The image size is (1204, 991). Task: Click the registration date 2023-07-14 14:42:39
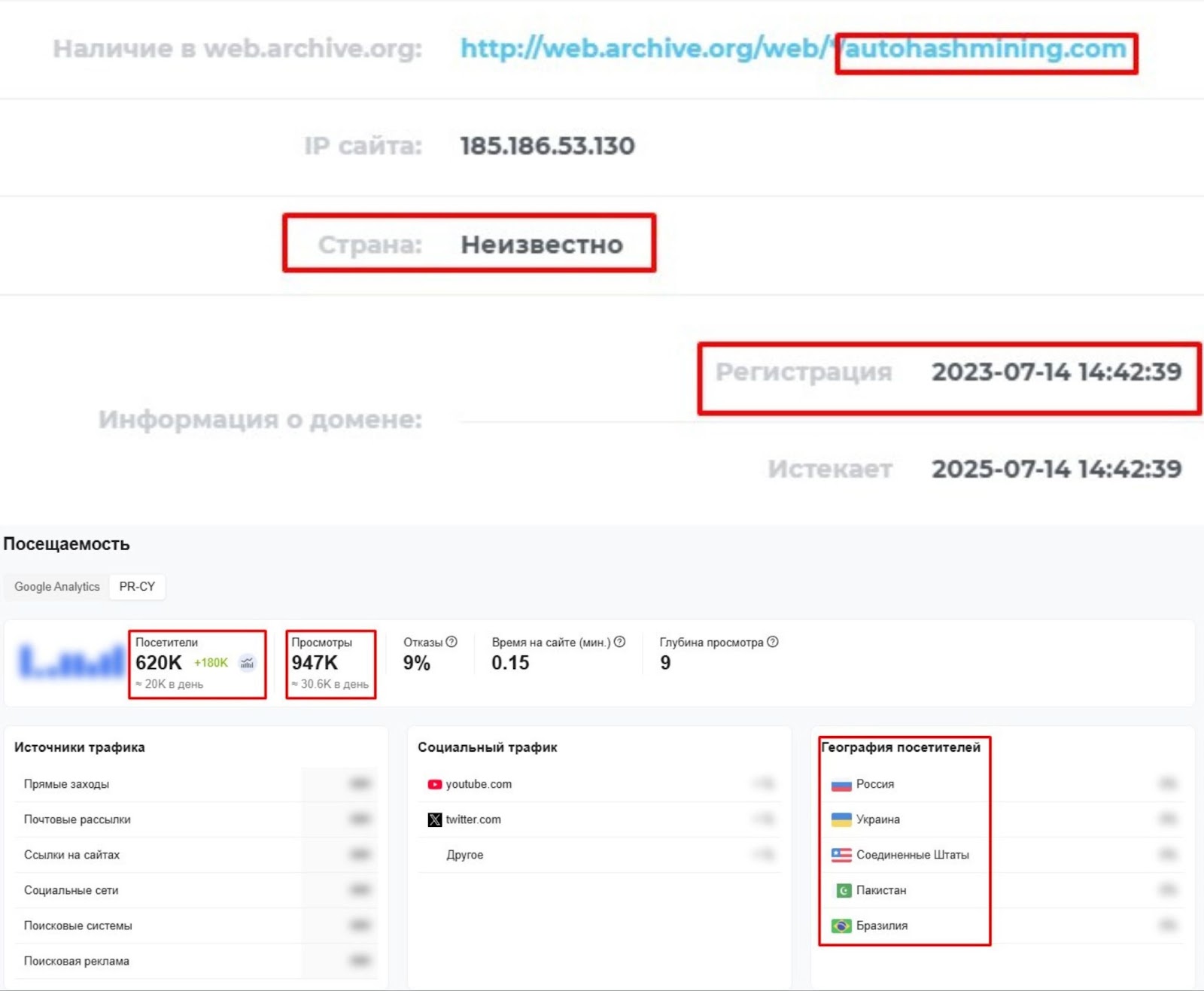1057,372
